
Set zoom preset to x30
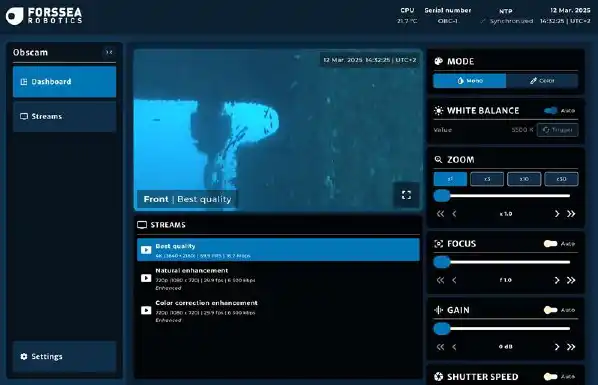click(561, 179)
